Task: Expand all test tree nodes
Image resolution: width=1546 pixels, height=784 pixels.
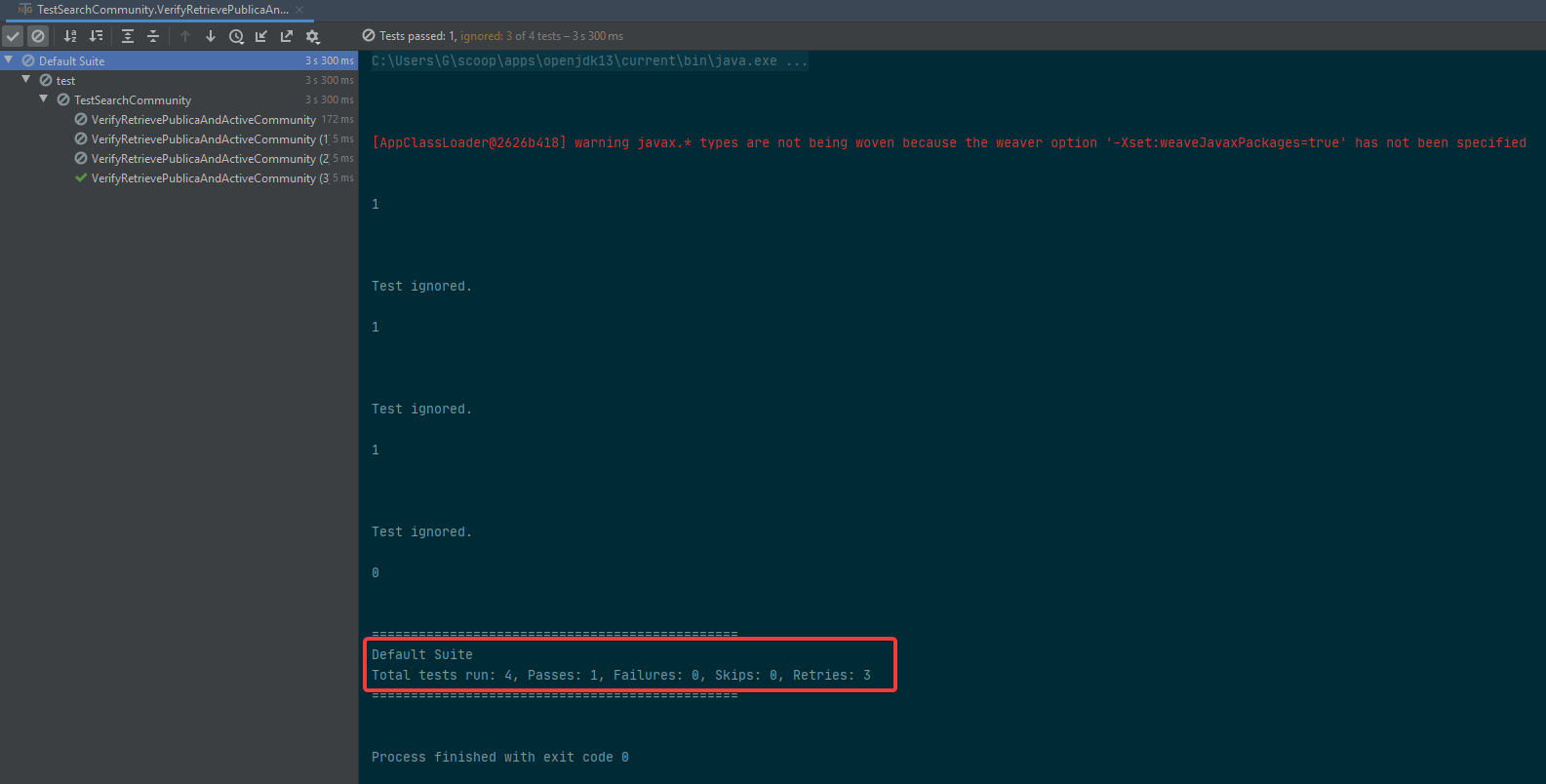Action: [x=128, y=36]
